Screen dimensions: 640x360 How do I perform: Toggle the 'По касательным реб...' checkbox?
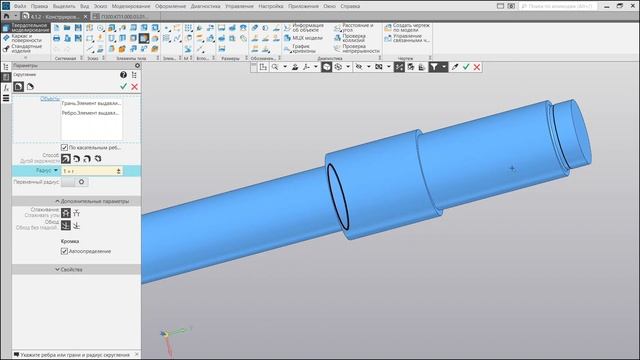point(64,147)
